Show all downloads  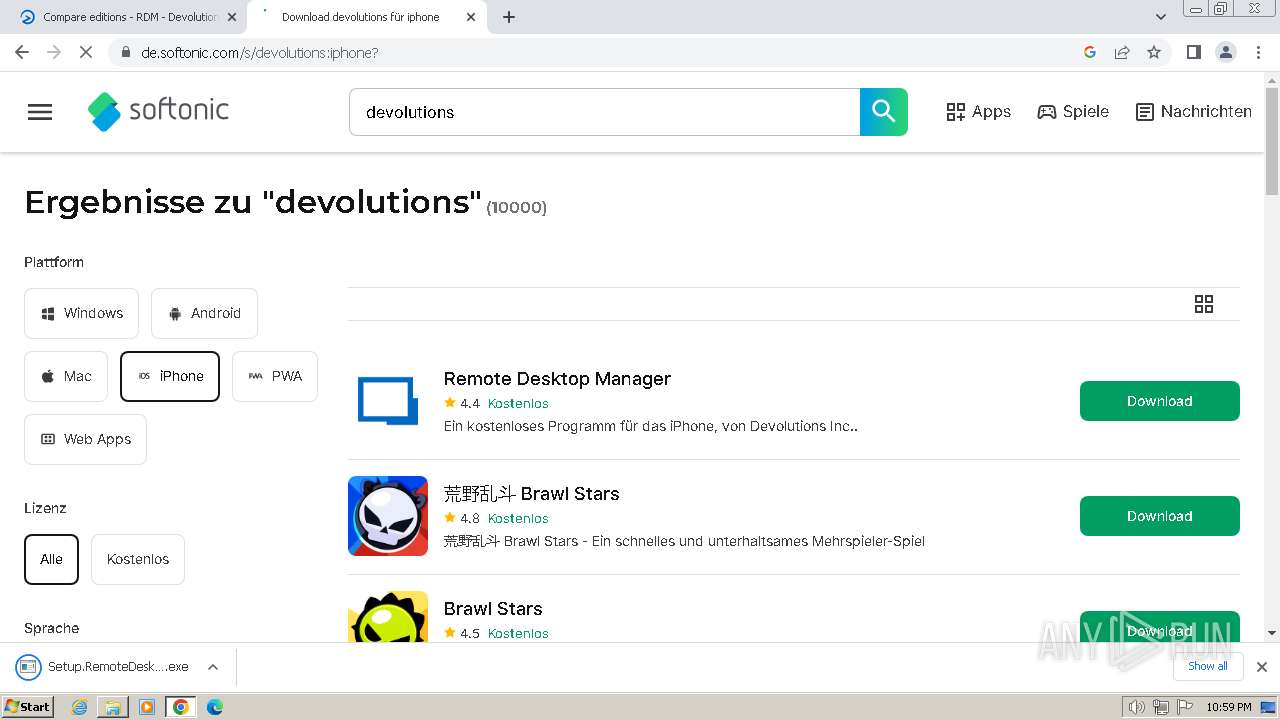tap(1208, 666)
